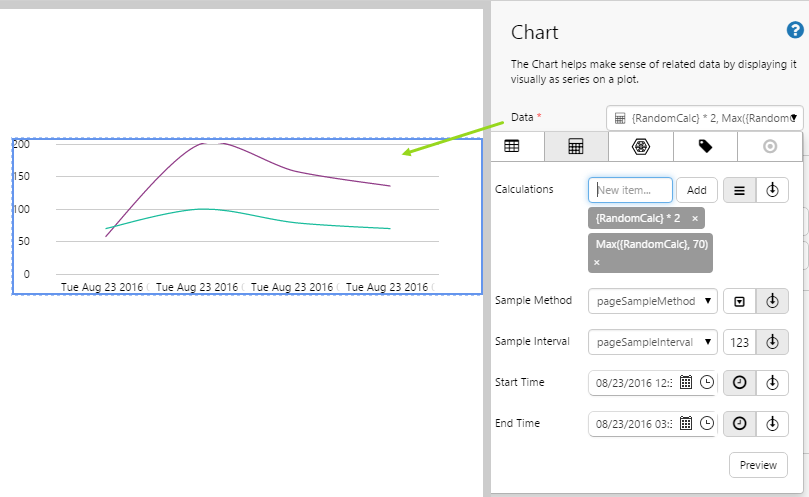Select the circle target tab icon
This screenshot has height=497, width=809.
[x=769, y=146]
